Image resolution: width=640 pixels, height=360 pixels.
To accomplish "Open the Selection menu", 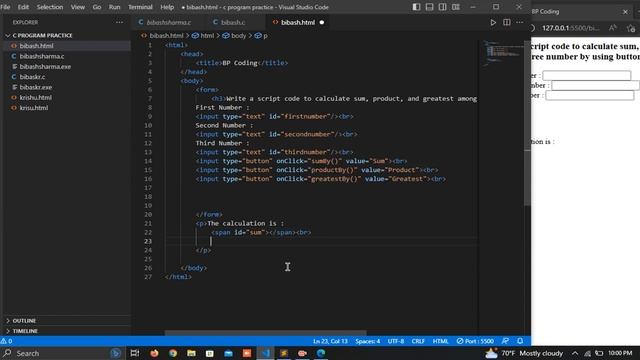I will (50, 7).
